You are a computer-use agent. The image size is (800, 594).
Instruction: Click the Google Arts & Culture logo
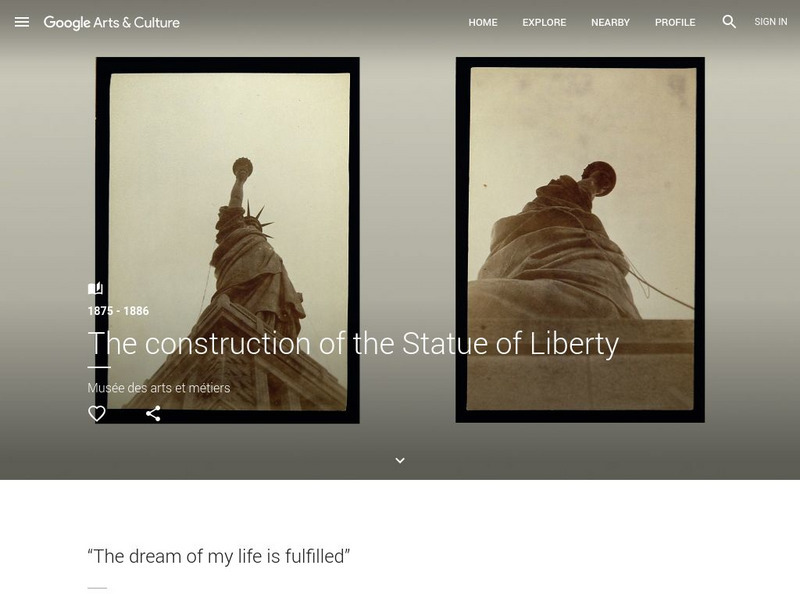111,22
